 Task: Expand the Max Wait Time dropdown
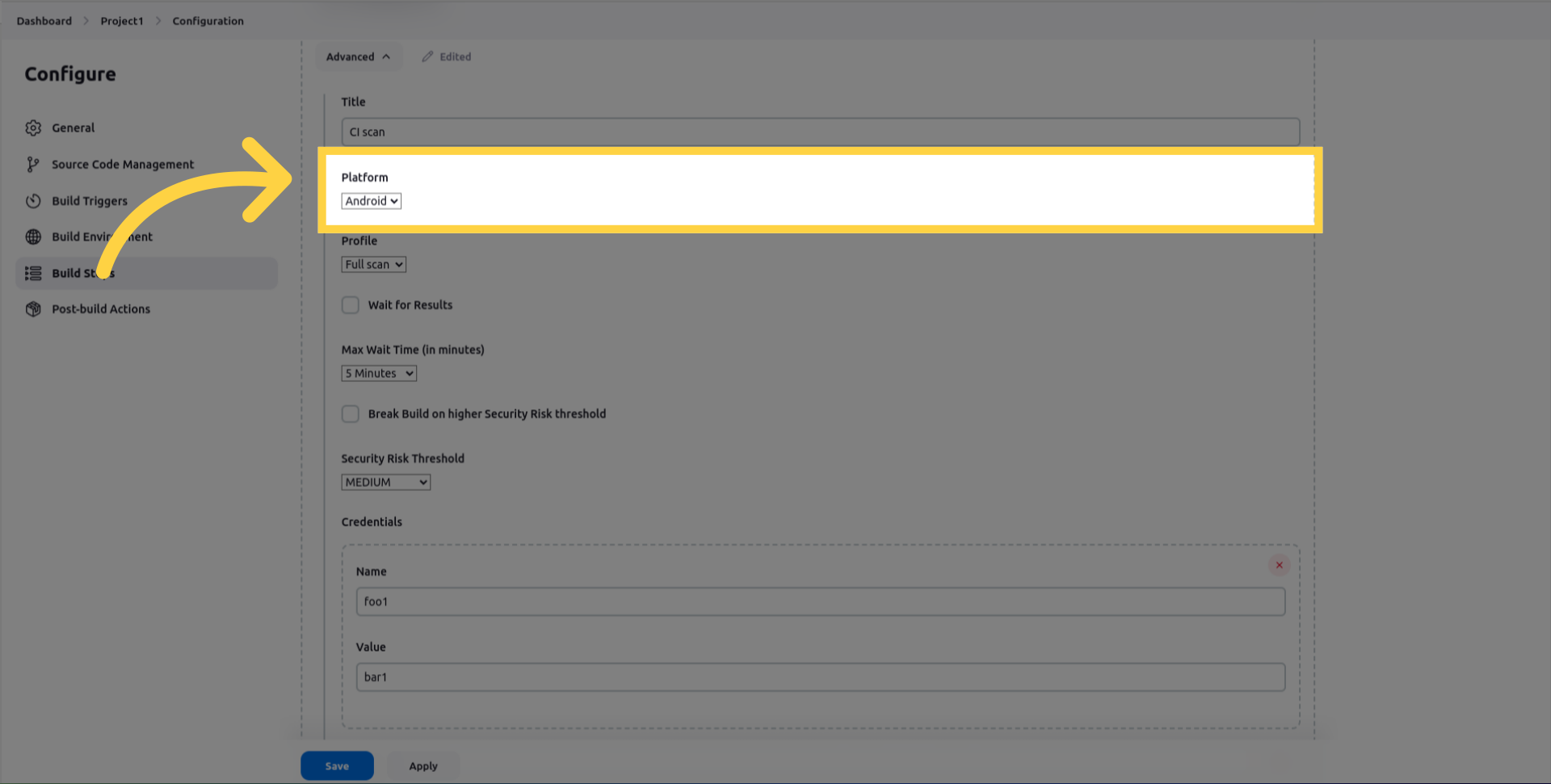[379, 373]
